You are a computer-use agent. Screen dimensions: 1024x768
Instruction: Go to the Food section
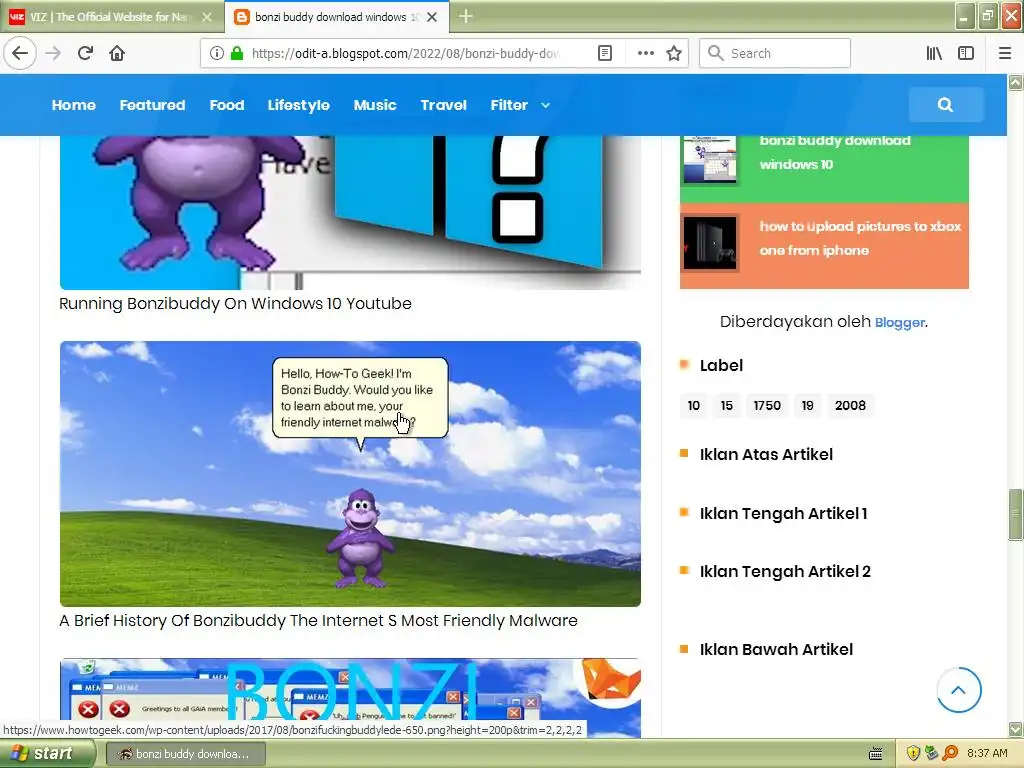[227, 104]
